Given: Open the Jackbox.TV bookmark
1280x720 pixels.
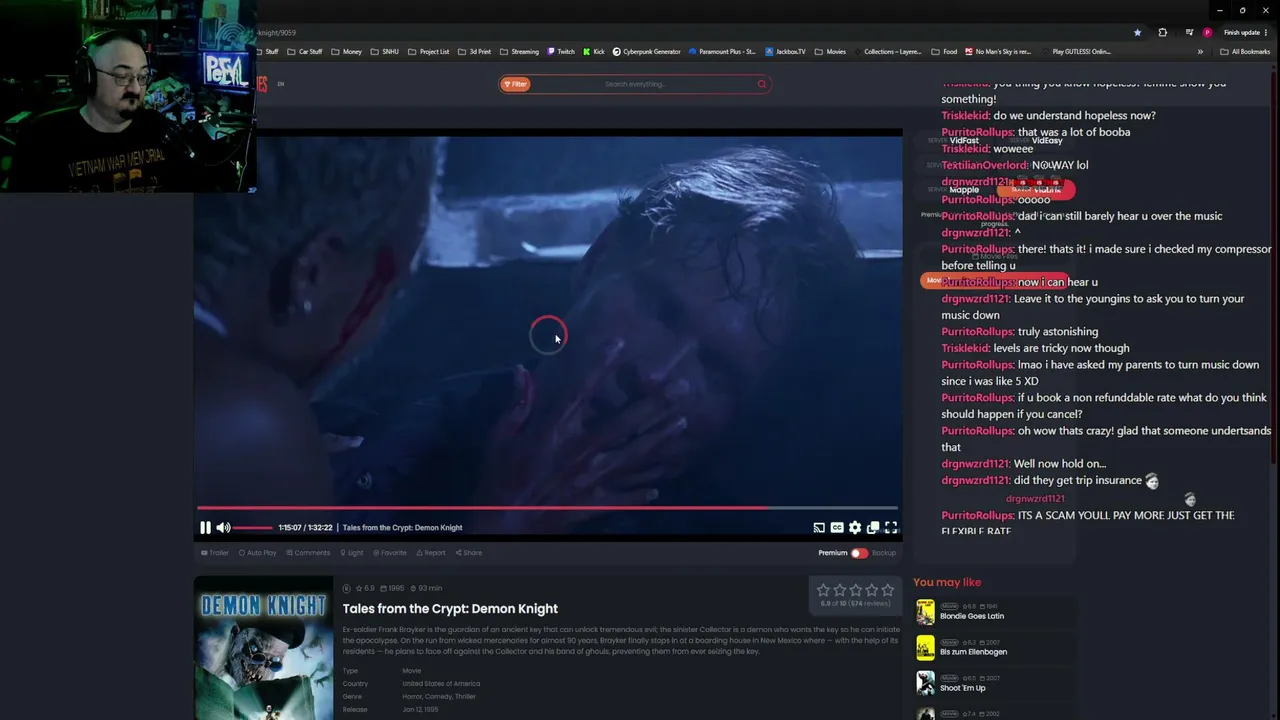Looking at the screenshot, I should [x=786, y=52].
